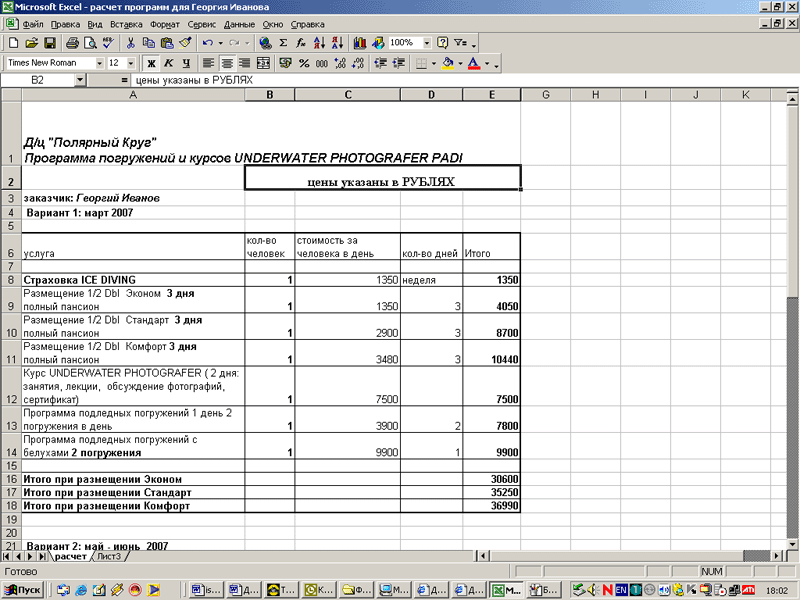This screenshot has width=800, height=600.
Task: Open the Данные menu
Action: [x=239, y=24]
